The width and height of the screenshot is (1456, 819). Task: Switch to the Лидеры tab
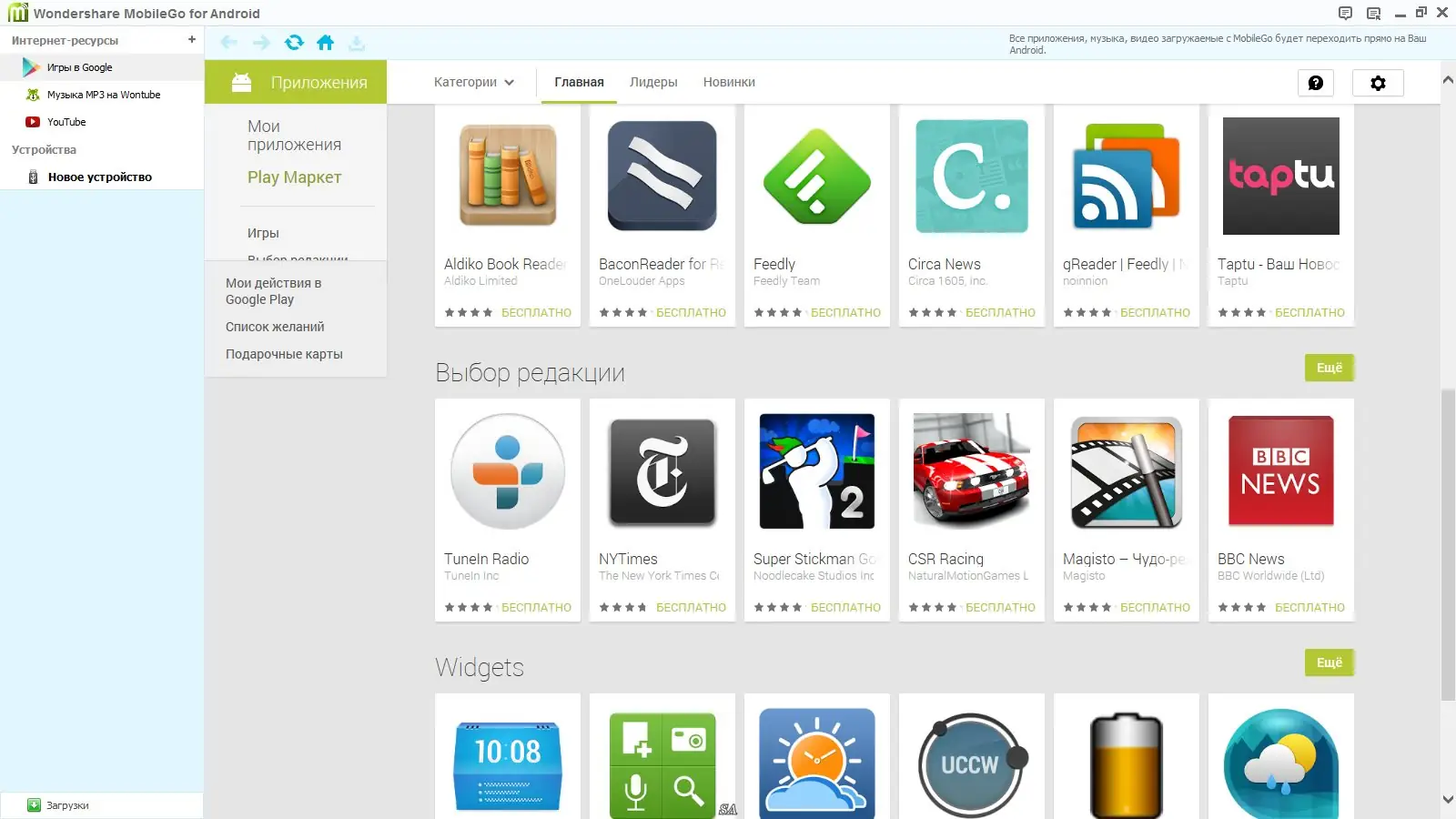point(653,82)
